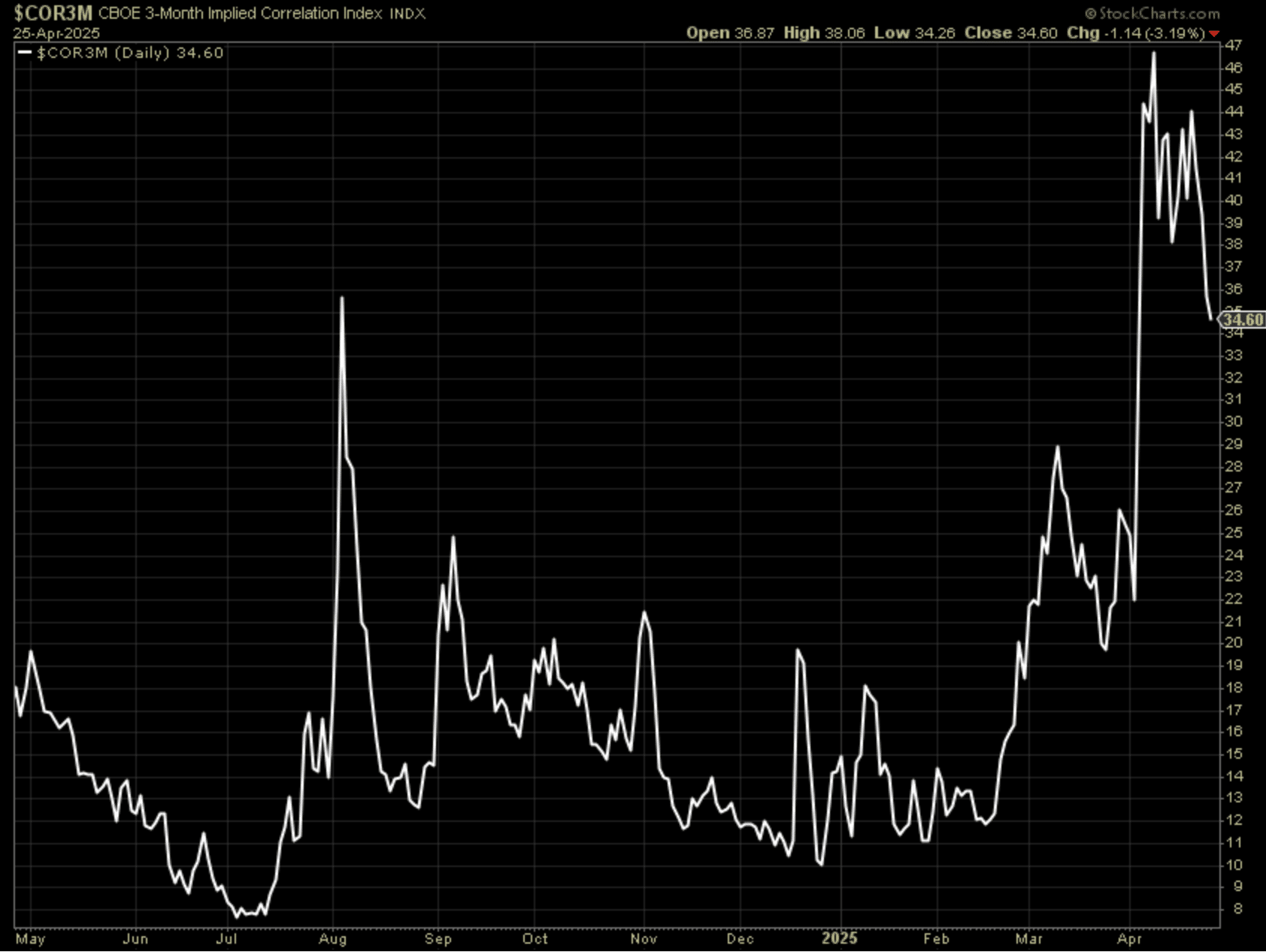This screenshot has width=1266, height=952.
Task: Click the white legend line marker beside $COR3M (Daily)
Action: pos(25,53)
